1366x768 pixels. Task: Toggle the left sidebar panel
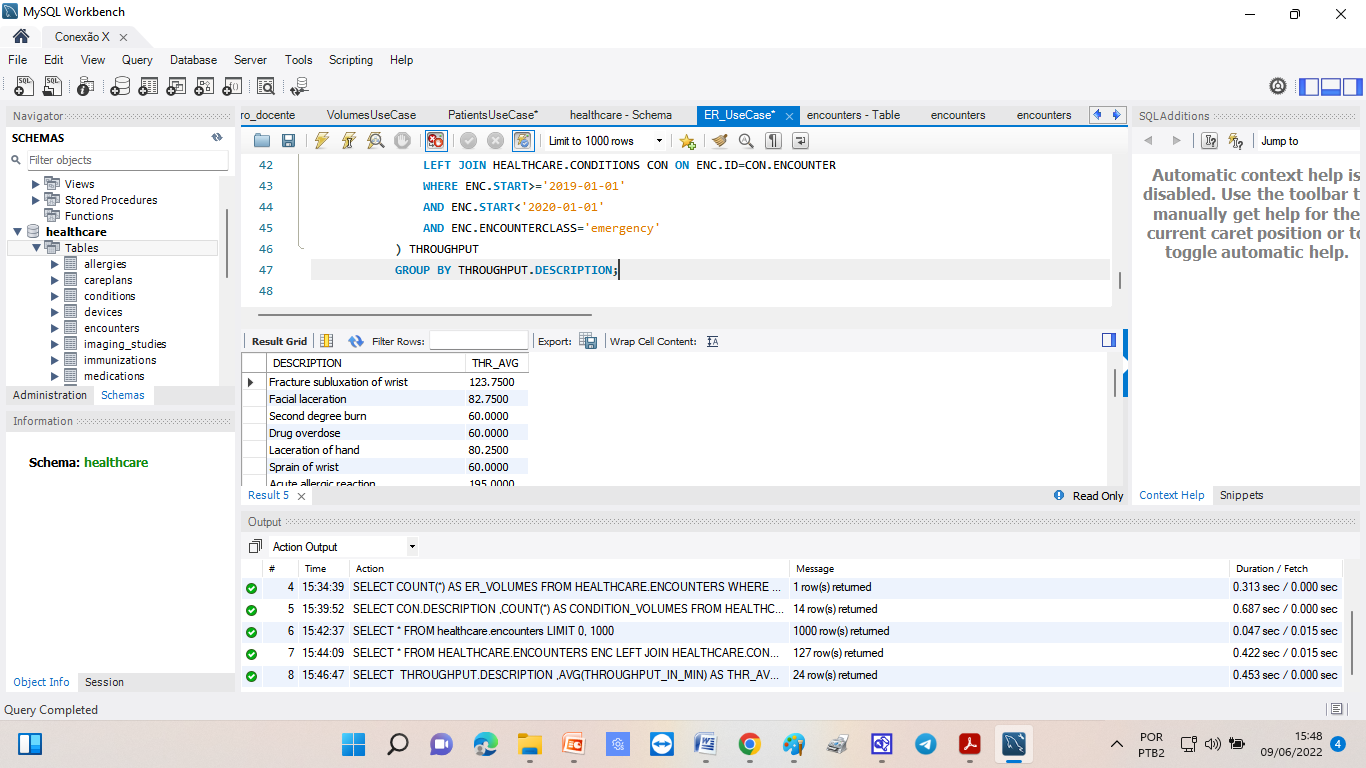1307,87
